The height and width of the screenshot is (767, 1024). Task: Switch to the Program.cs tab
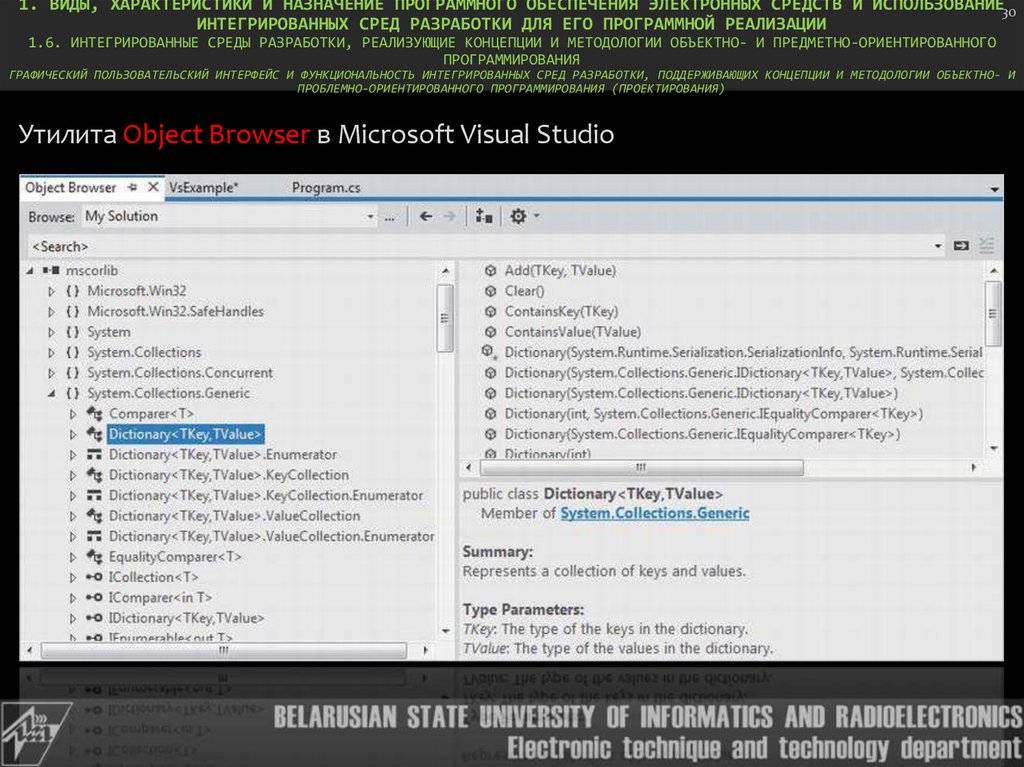click(x=326, y=187)
